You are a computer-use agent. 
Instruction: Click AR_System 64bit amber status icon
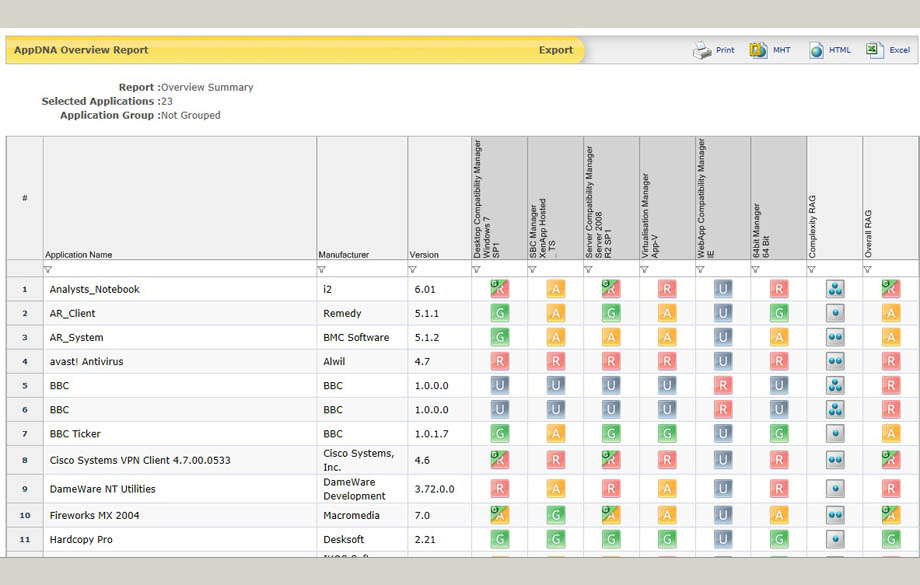click(779, 337)
